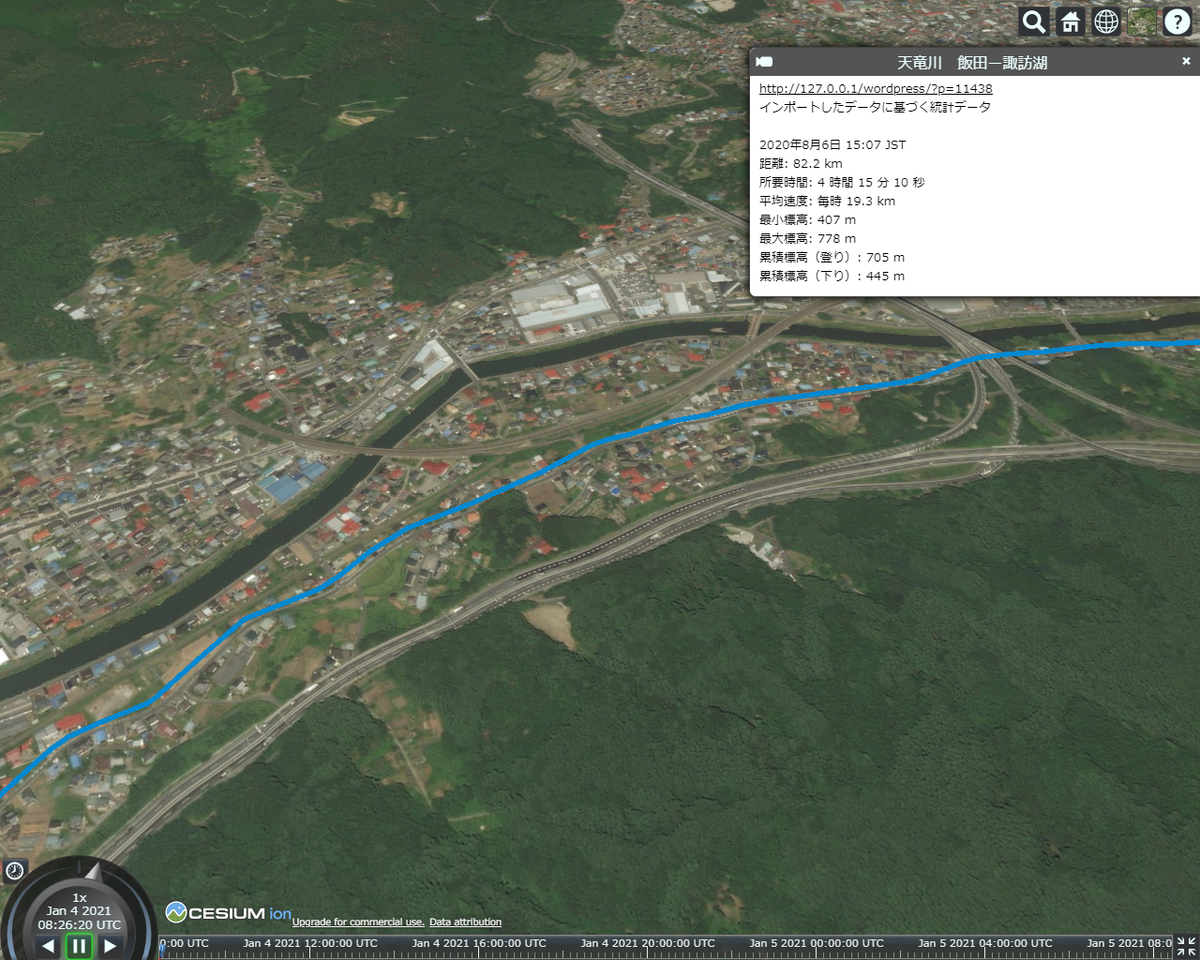Select the 2020年8月6日 15:07 JST date

click(x=833, y=144)
